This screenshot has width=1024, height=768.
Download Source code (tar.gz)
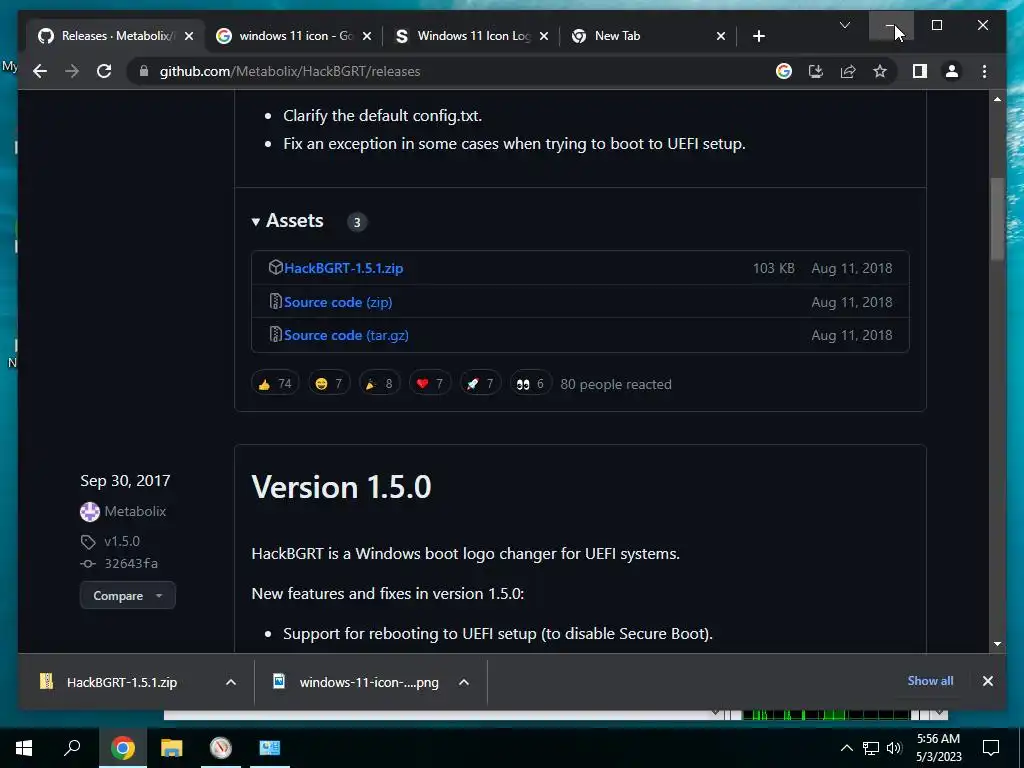pyautogui.click(x=346, y=335)
